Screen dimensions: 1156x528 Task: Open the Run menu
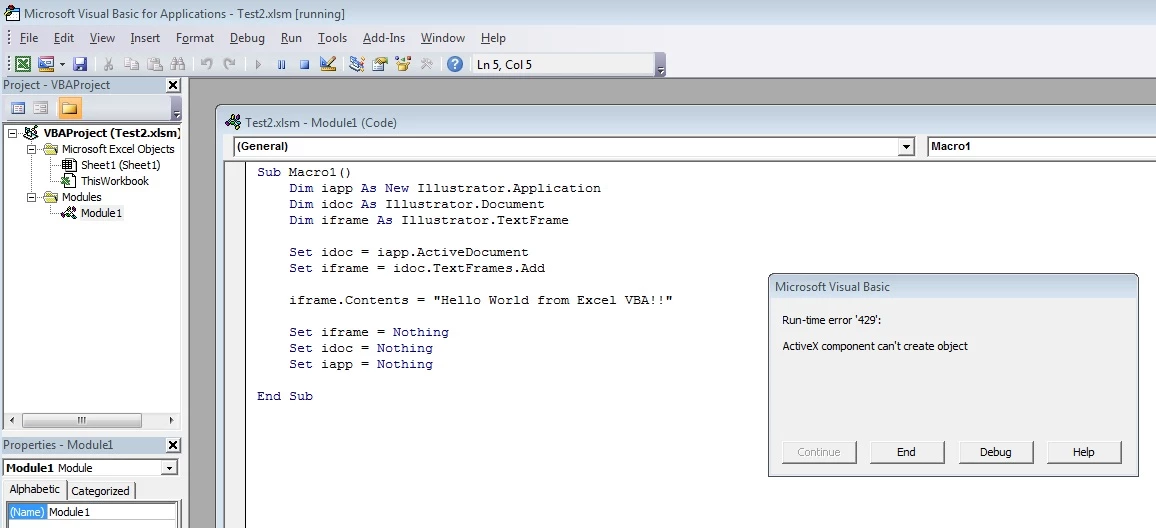click(291, 38)
